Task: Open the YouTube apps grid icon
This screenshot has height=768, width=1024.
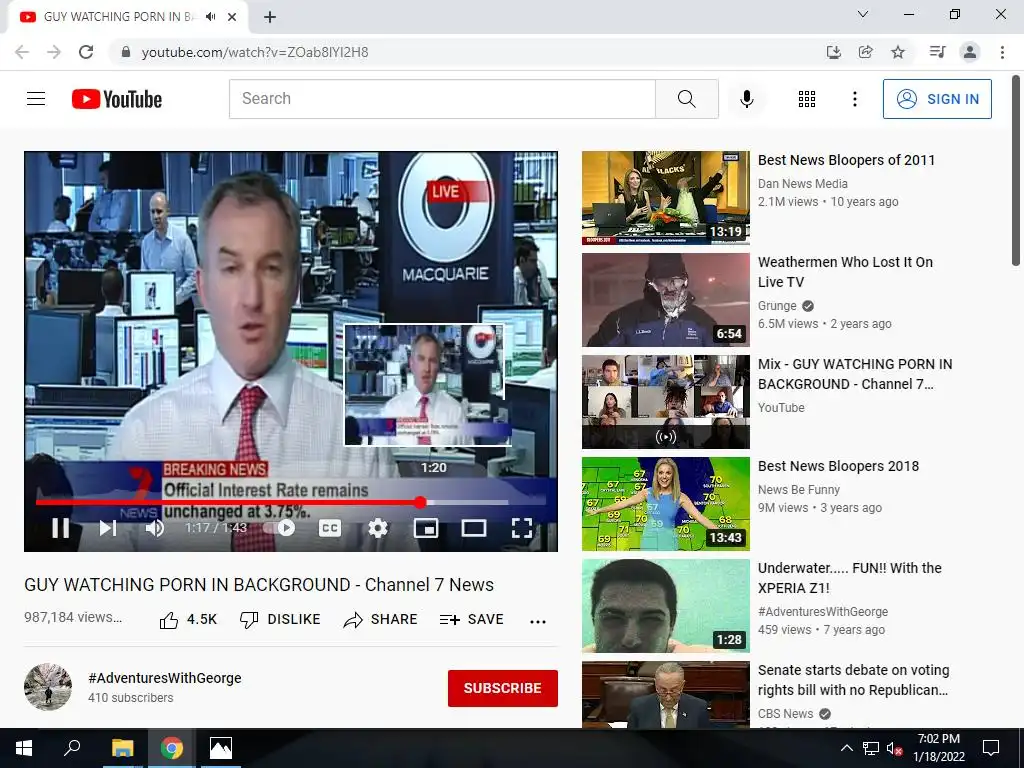Action: pyautogui.click(x=807, y=99)
